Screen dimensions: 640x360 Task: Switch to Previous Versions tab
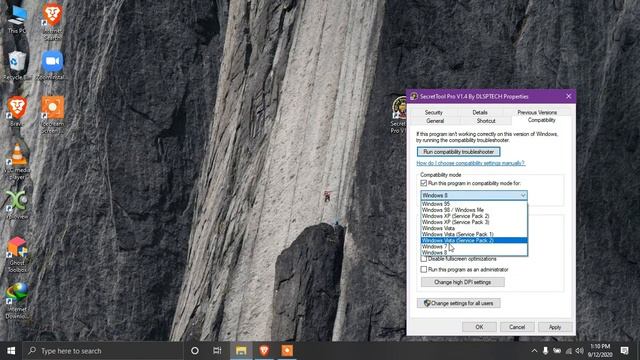click(537, 112)
